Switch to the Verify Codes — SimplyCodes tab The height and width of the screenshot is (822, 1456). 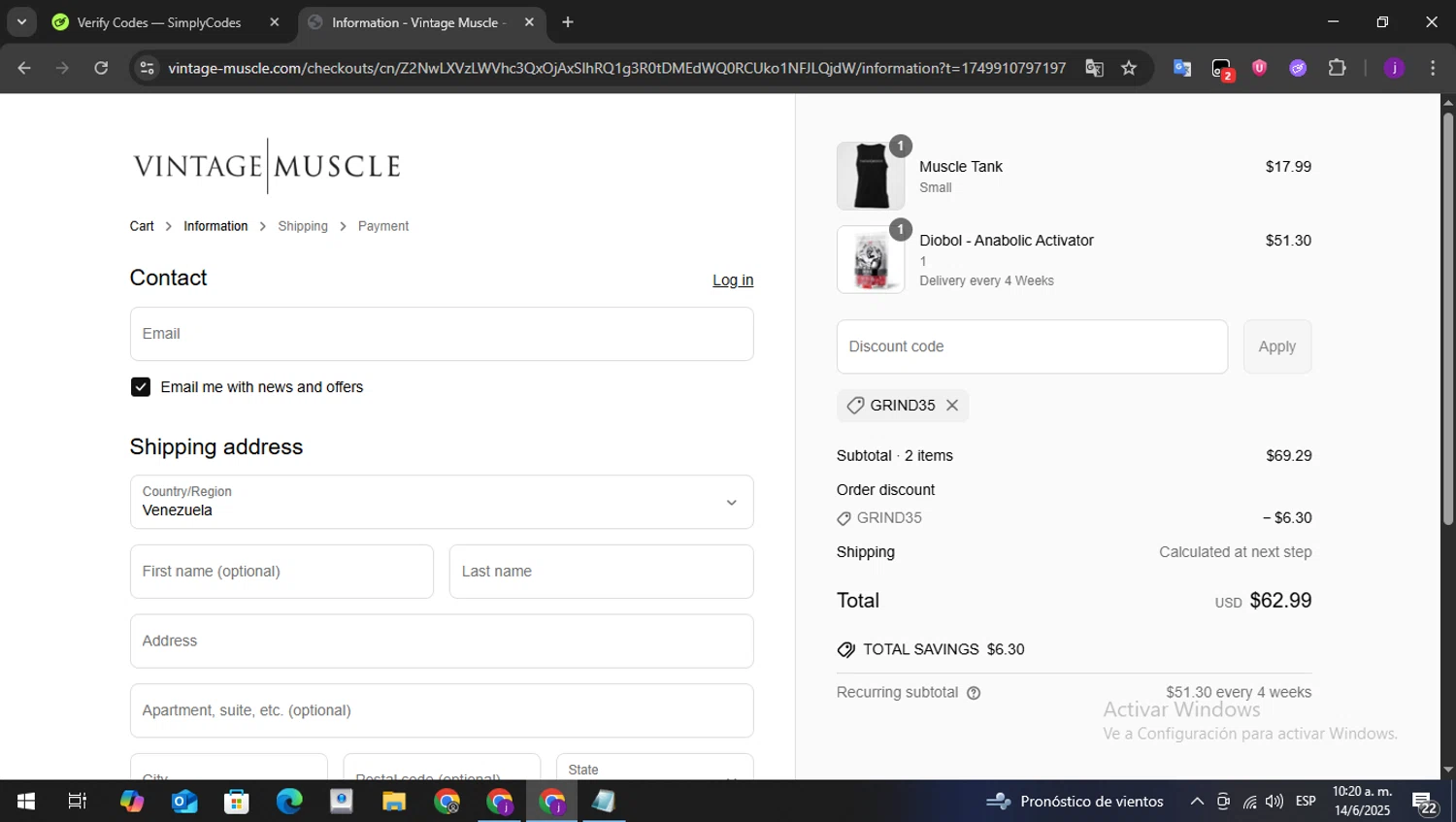coord(159,22)
